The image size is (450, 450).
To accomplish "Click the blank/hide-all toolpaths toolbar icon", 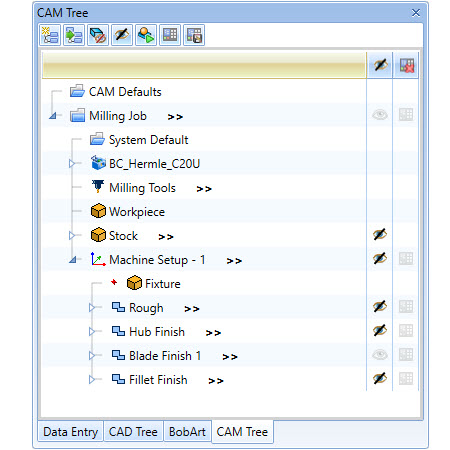I will pos(98,35).
